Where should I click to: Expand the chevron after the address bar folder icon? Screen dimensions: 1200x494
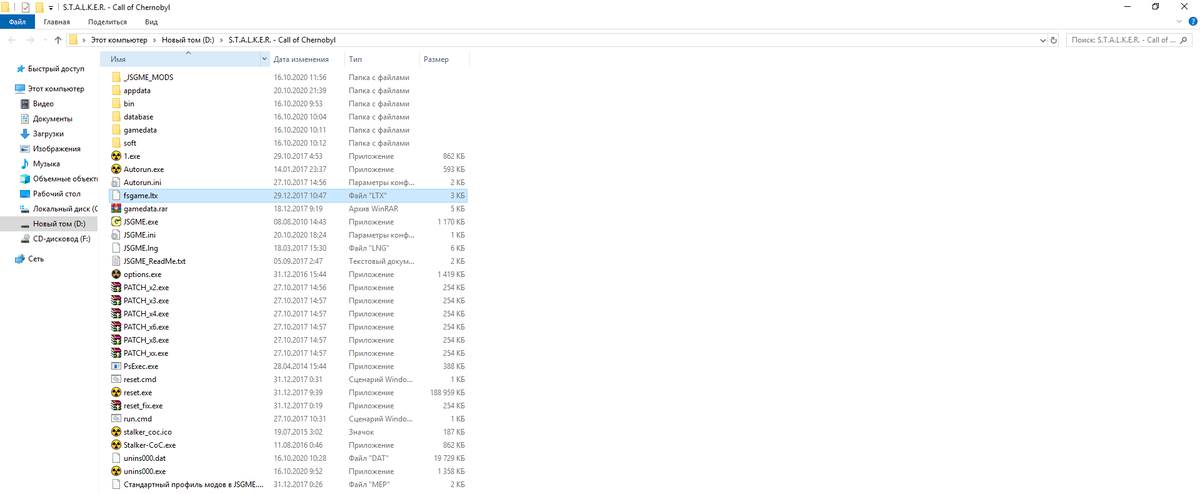click(83, 40)
